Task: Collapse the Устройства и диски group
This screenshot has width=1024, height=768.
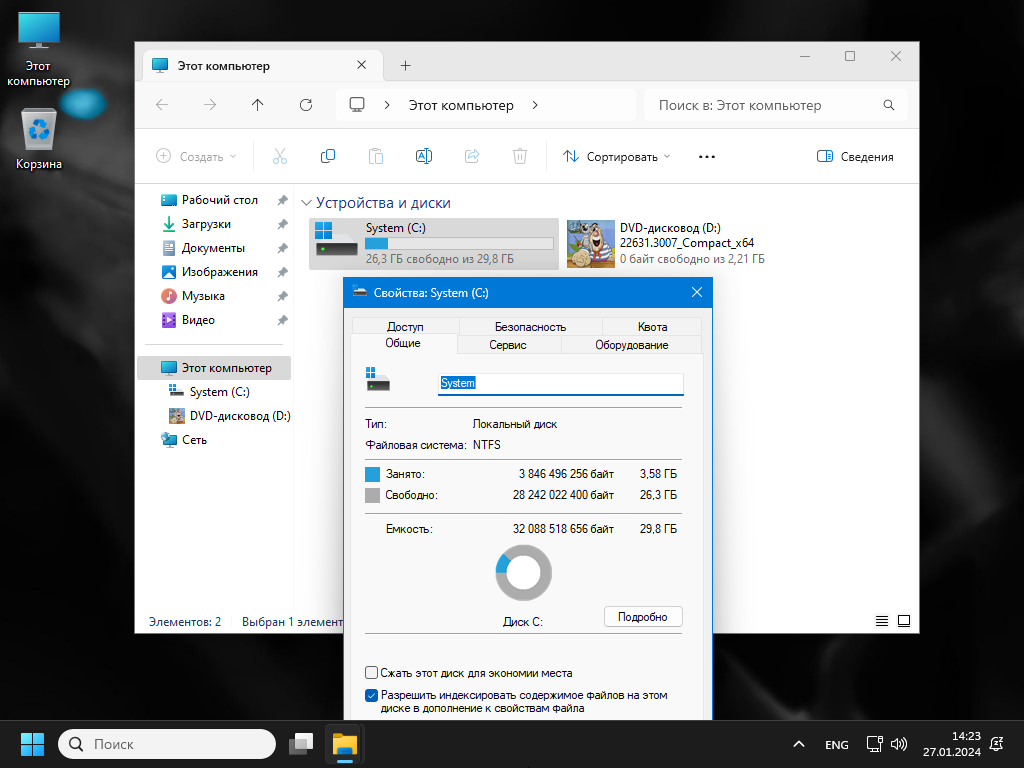Action: (306, 203)
